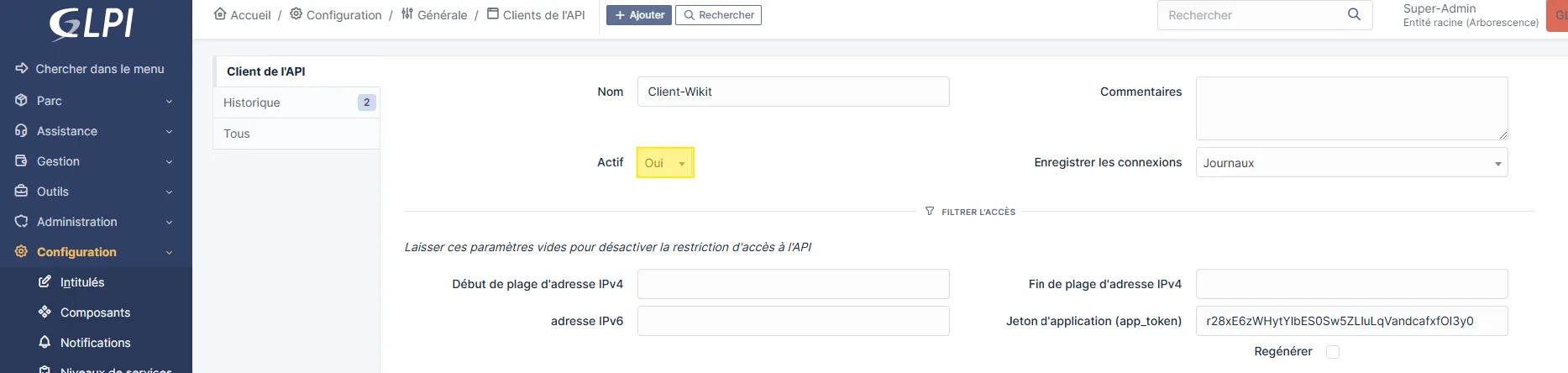Open the Enregistrer les connexions dropdown
The image size is (1568, 373).
click(1351, 163)
